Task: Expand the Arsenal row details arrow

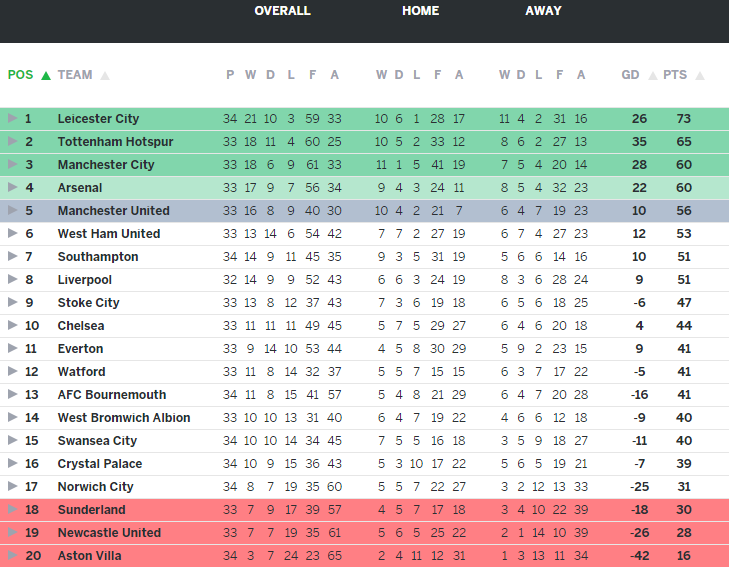Action: [12, 188]
